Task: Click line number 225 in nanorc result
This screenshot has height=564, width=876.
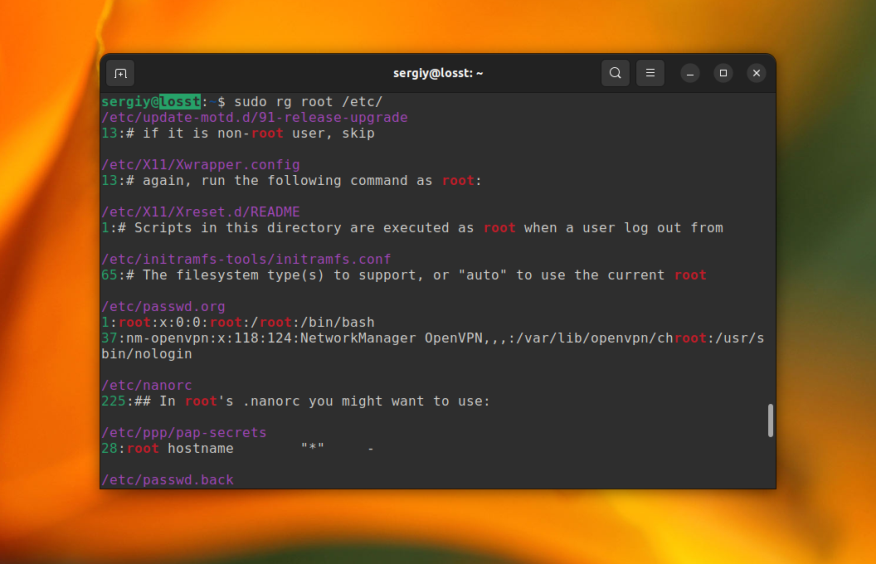Action: (x=113, y=401)
